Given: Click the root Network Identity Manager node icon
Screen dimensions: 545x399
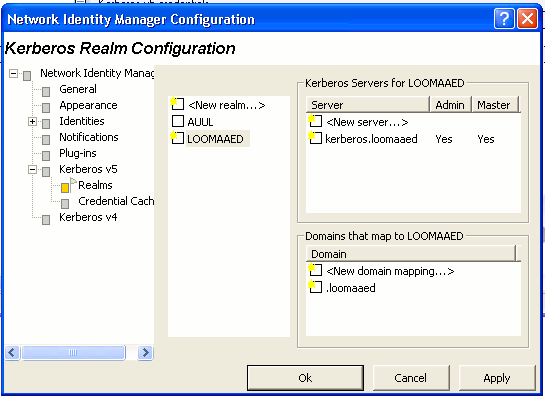Looking at the screenshot, I should tap(27, 76).
